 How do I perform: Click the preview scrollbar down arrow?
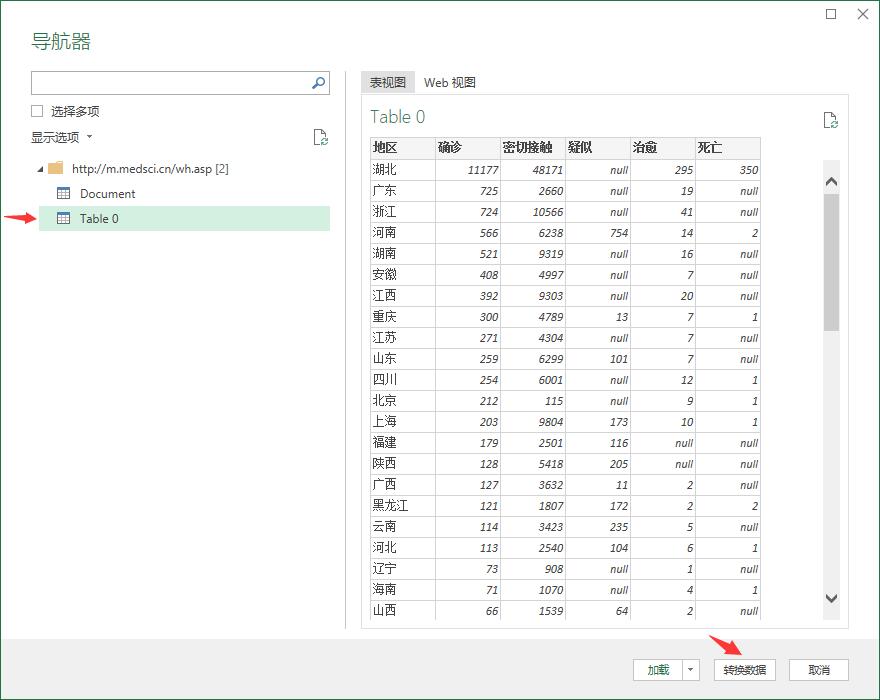(x=831, y=598)
